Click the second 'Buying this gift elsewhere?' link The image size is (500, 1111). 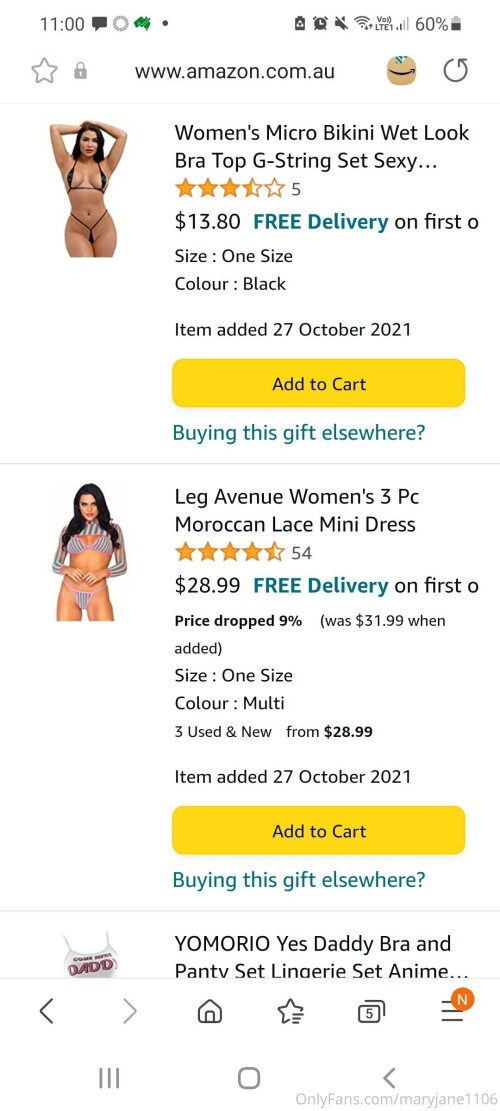(x=299, y=879)
